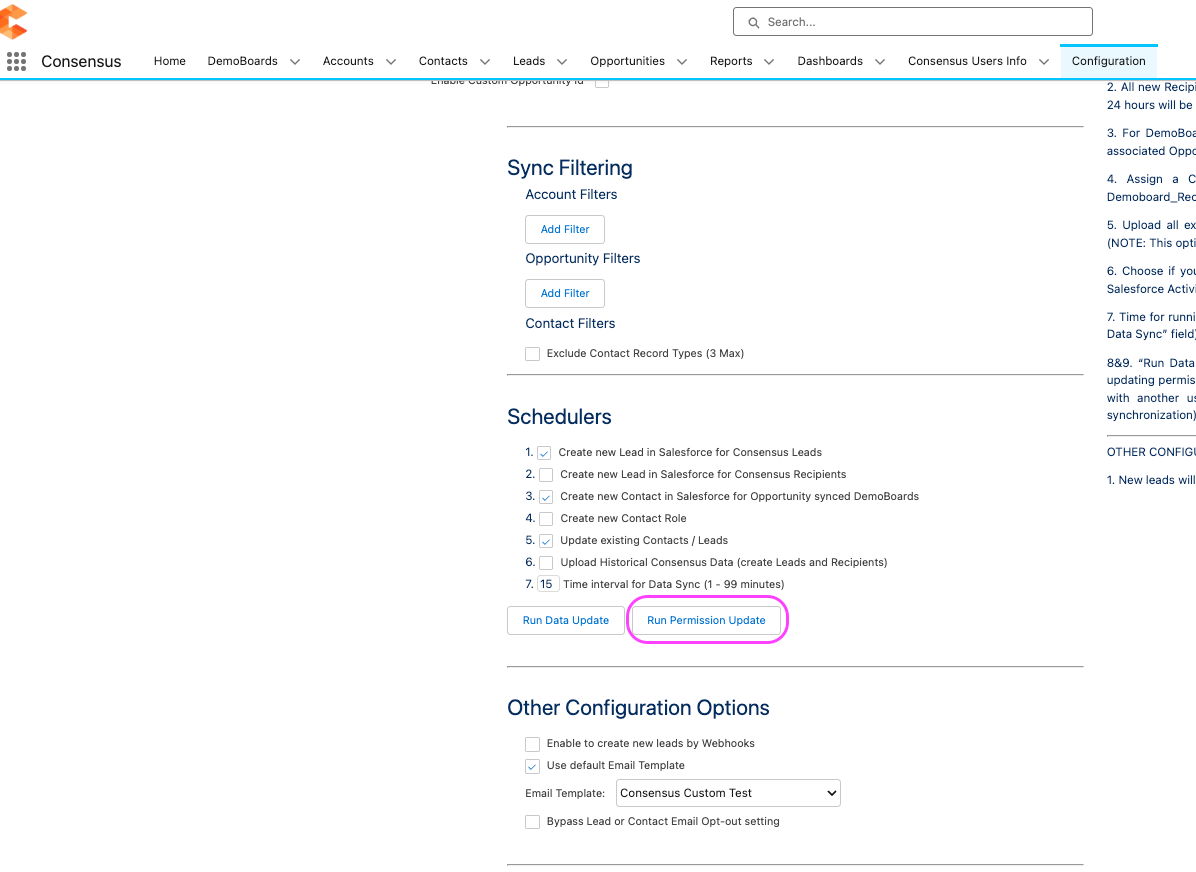Expand the Accounts tab chevron menu

(x=391, y=62)
